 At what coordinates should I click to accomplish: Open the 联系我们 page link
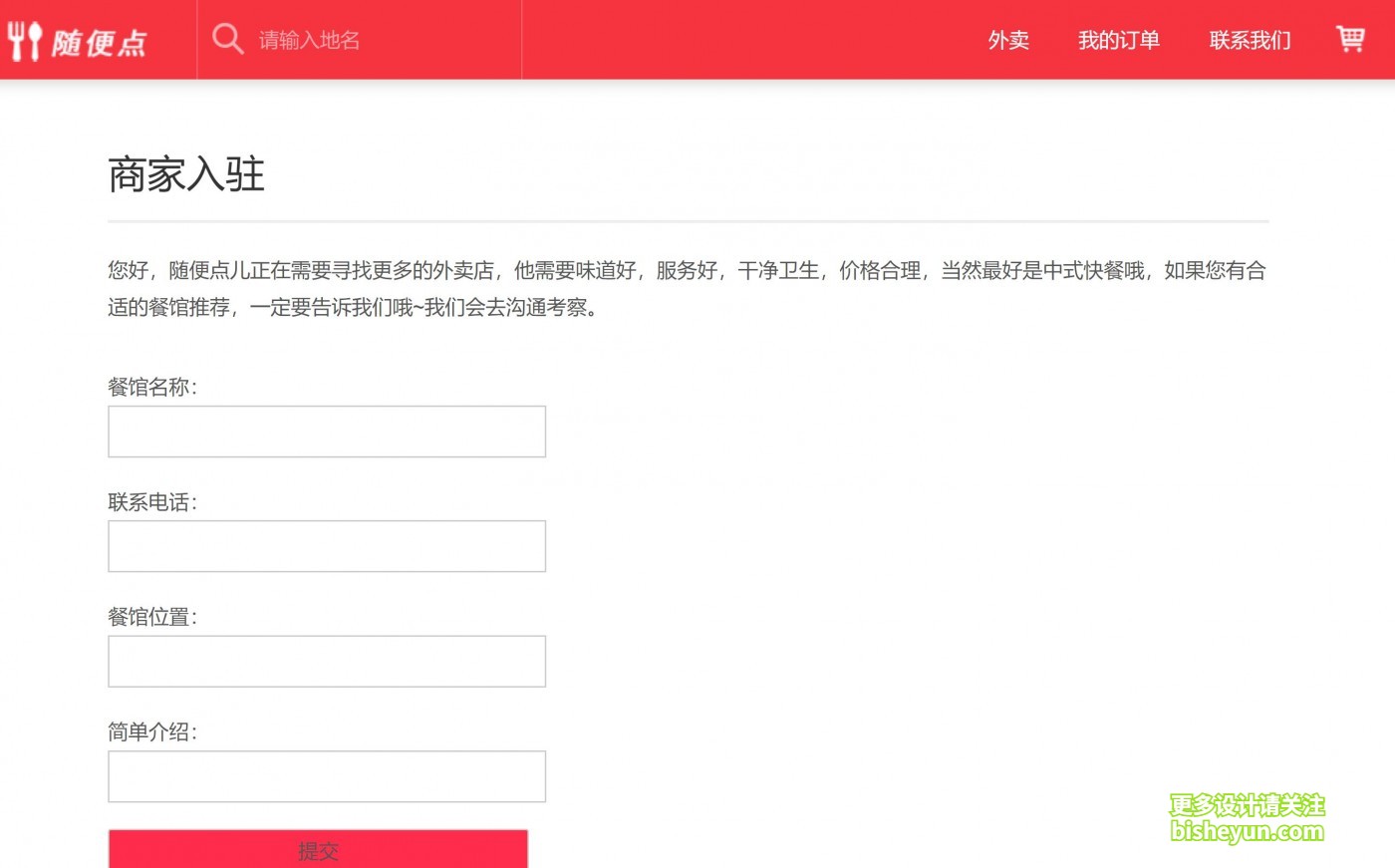click(1251, 40)
